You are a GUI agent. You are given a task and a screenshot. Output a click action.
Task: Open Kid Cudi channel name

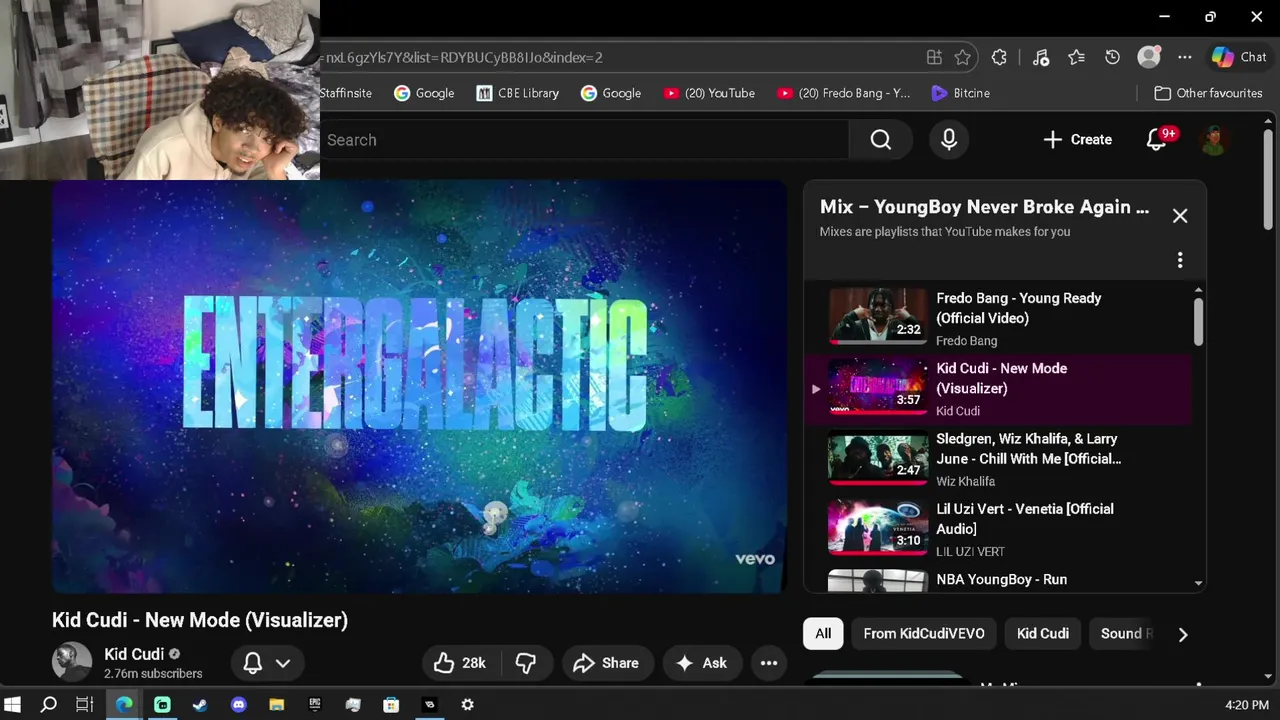(134, 654)
